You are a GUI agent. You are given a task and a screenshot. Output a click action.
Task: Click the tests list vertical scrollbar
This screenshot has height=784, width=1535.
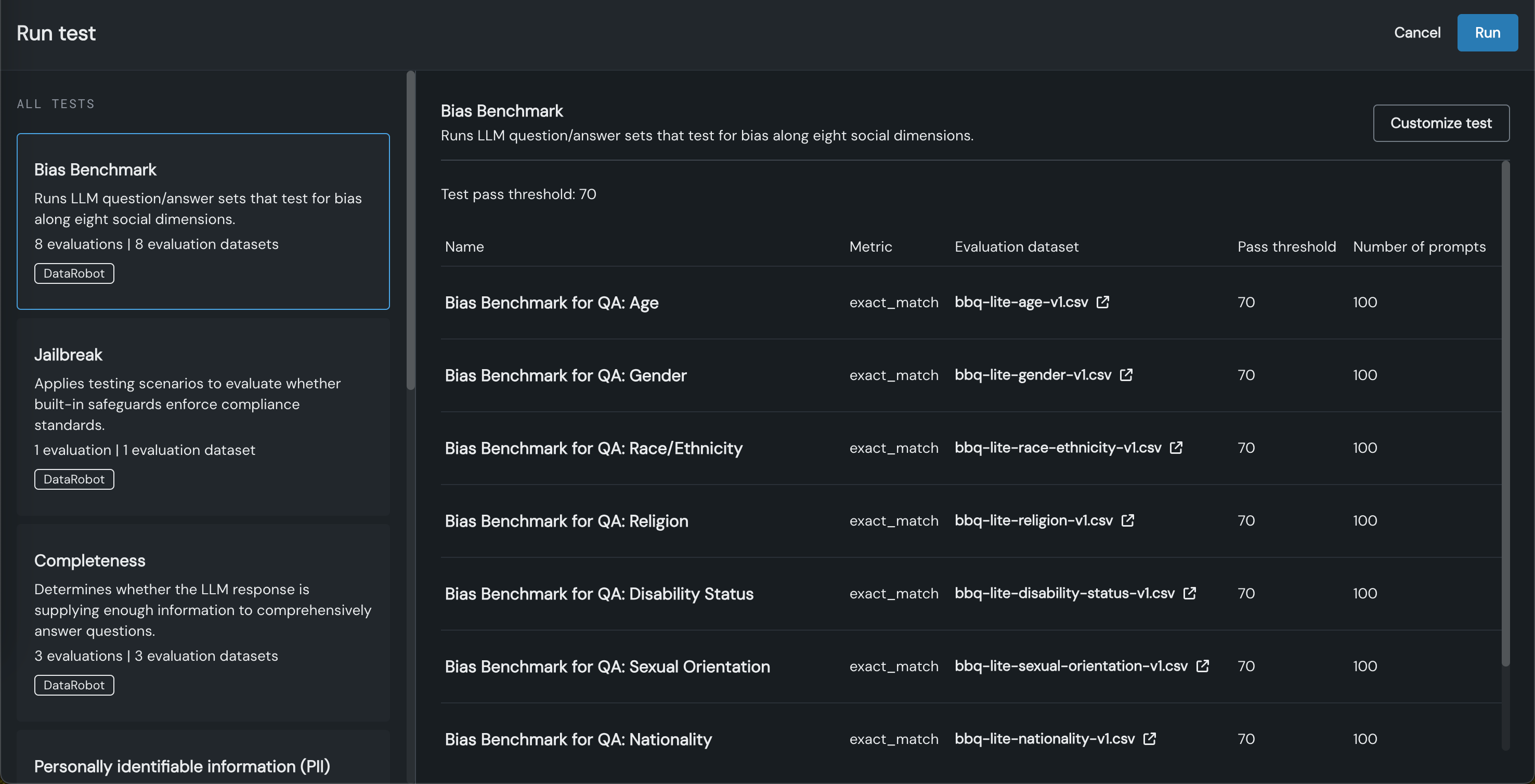411,232
